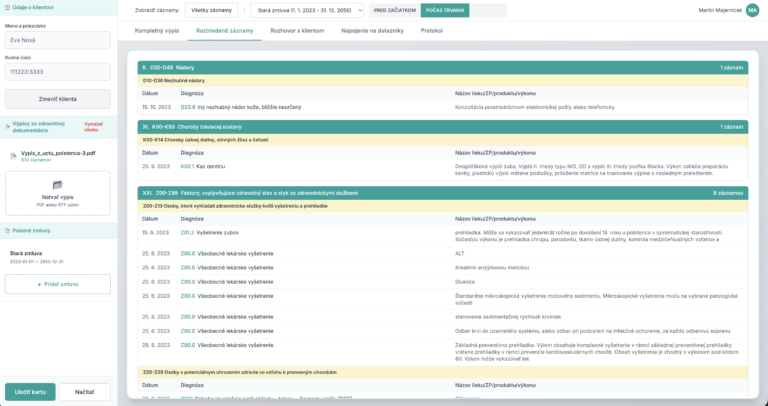The width and height of the screenshot is (768, 406).
Task: Open diagnosis code Z01.2 link
Action: pyautogui.click(x=188, y=233)
